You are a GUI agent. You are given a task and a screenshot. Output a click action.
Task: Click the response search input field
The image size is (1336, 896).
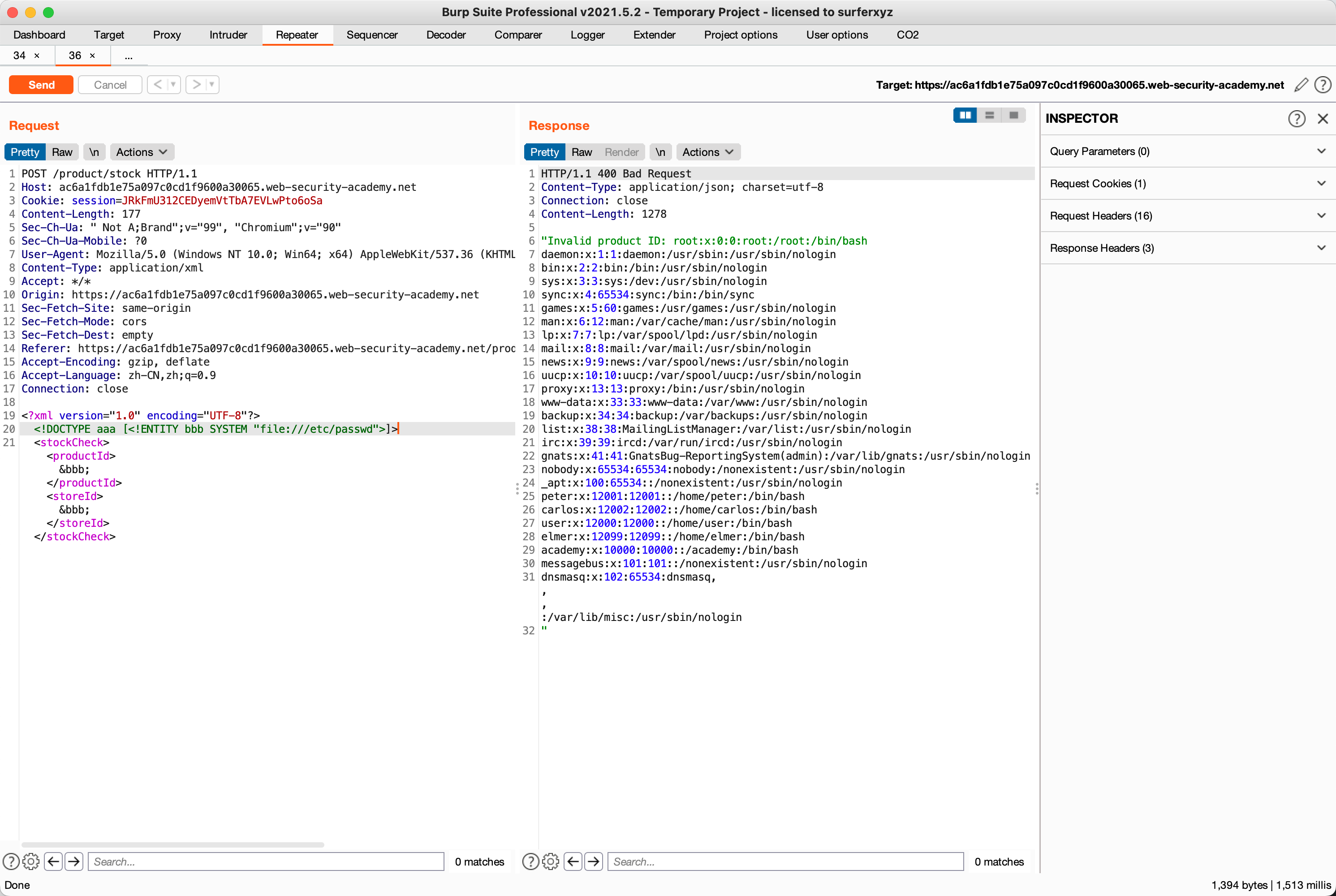[786, 862]
